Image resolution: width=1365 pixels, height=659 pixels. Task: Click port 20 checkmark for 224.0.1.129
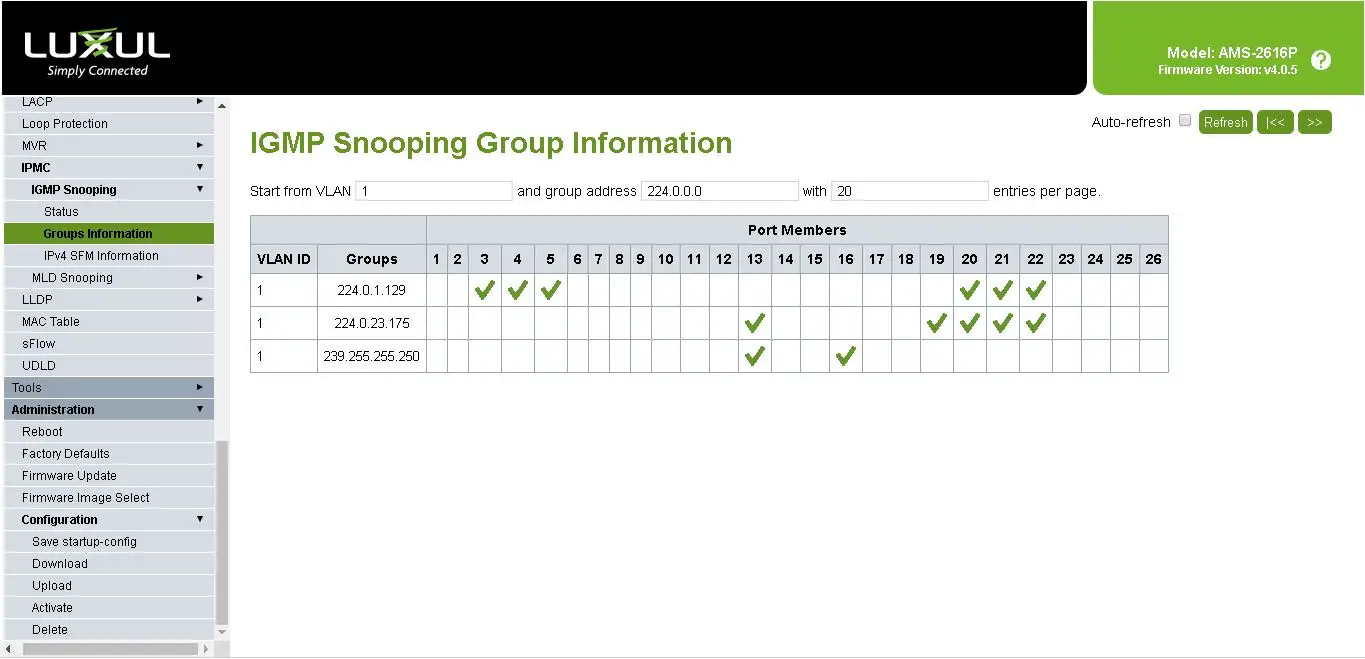pyautogui.click(x=969, y=291)
